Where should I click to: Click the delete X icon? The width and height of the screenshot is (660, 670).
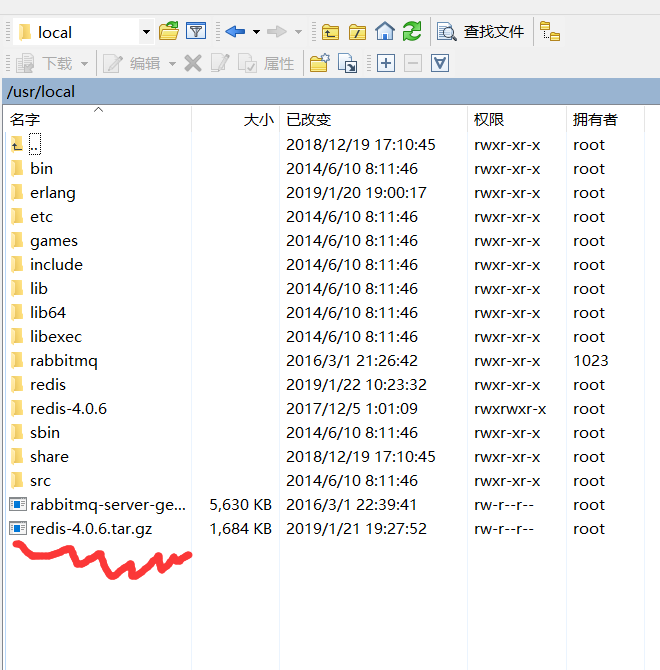193,64
